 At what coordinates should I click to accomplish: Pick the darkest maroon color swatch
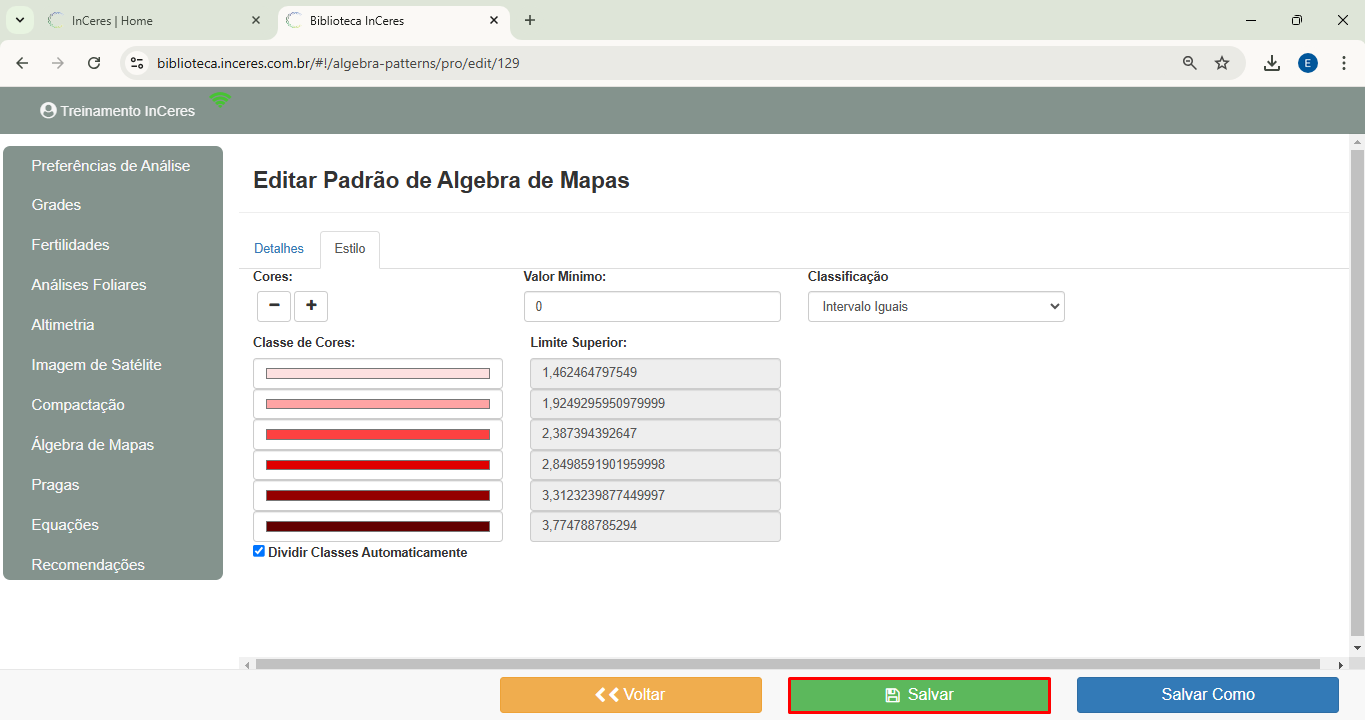click(378, 526)
